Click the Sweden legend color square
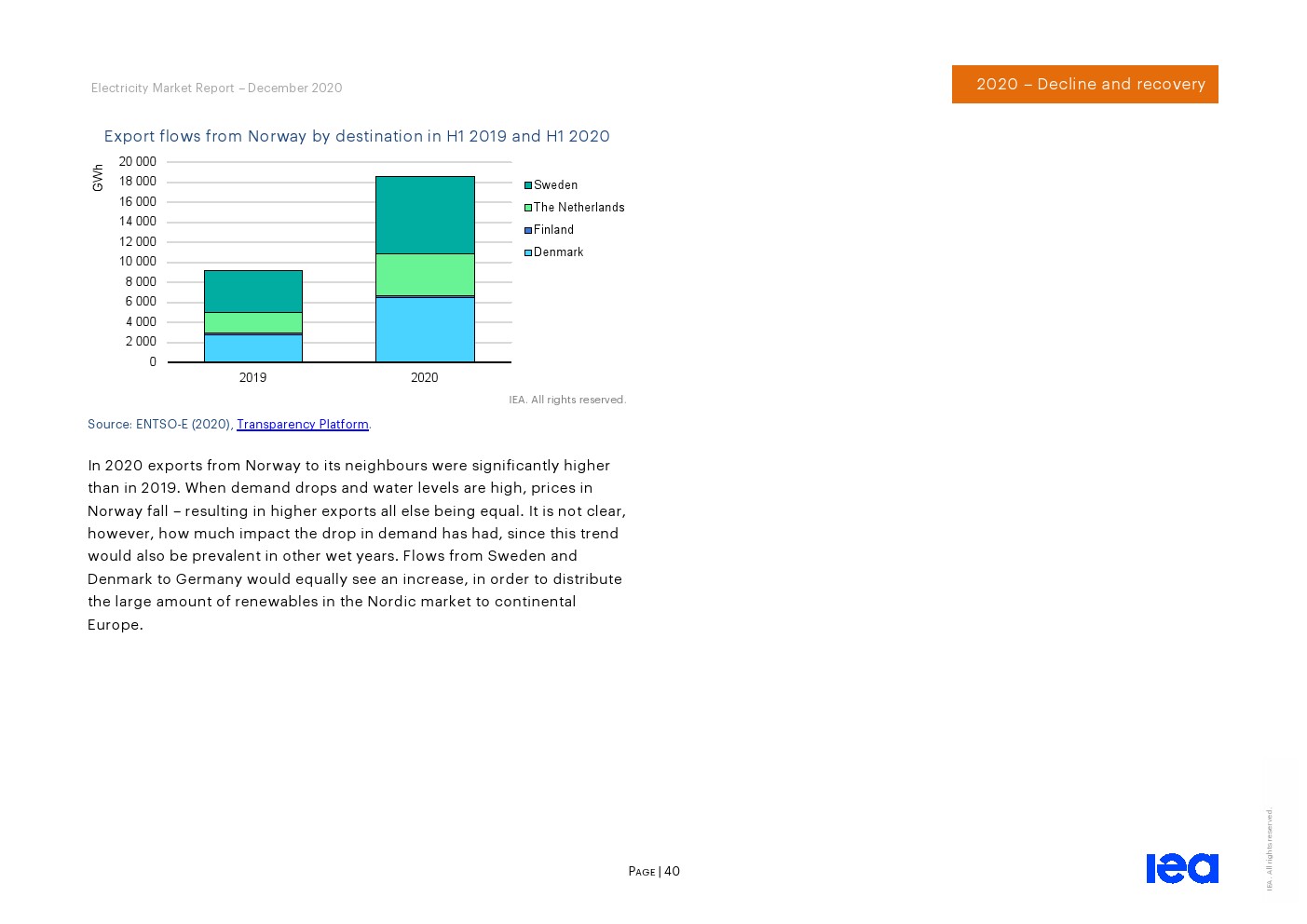 click(x=528, y=185)
